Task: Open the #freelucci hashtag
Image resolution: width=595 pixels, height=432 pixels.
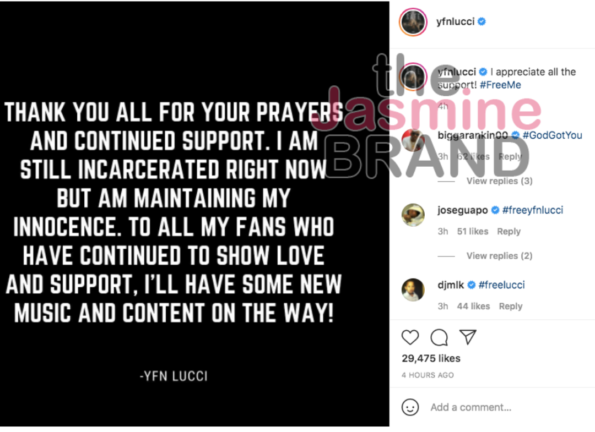Action: tap(501, 285)
